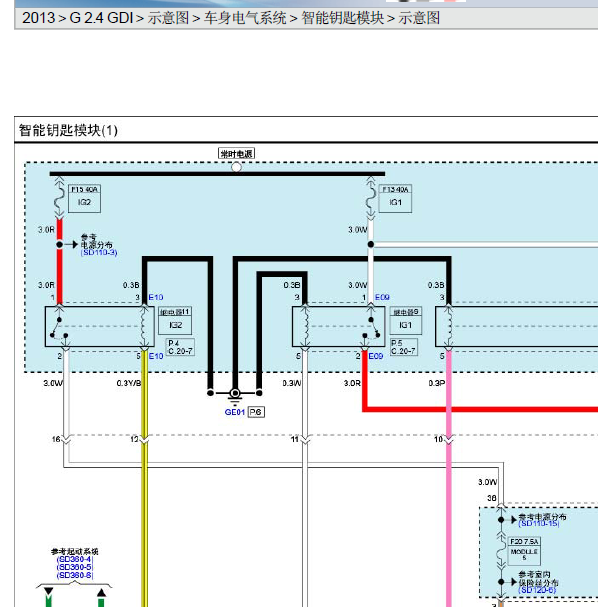Click the P.4 C.20-7 reference box
Screen dimensions: 598x607
[180, 347]
